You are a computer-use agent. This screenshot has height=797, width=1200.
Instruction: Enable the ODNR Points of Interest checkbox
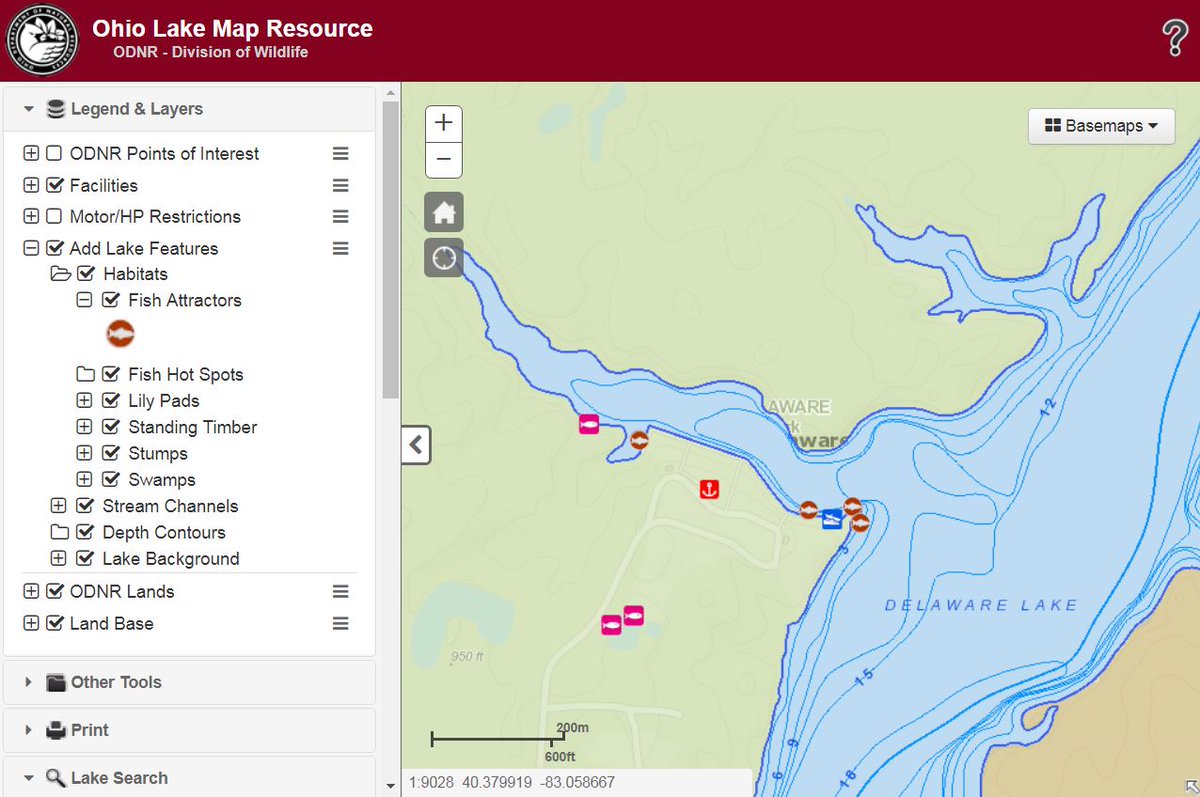point(54,154)
